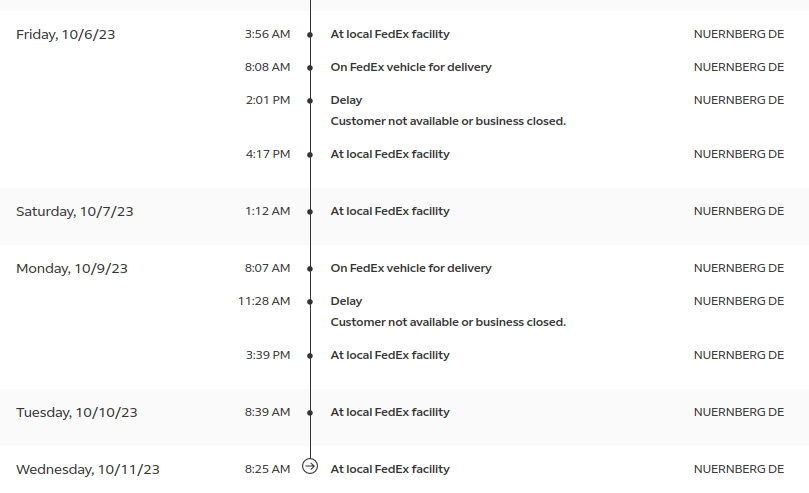Click Friday's 'On FedEx vehicle for delivery' status
The height and width of the screenshot is (493, 809).
coord(411,67)
